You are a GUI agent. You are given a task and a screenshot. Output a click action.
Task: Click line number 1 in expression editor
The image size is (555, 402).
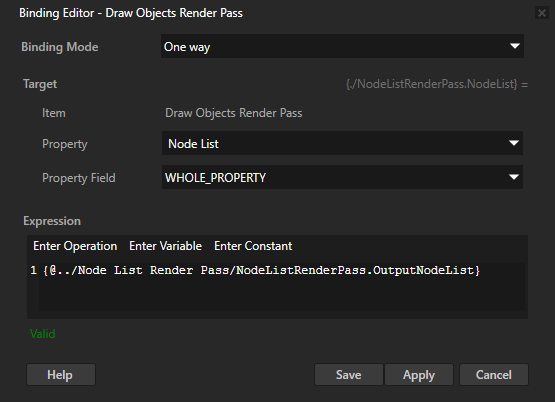point(34,271)
